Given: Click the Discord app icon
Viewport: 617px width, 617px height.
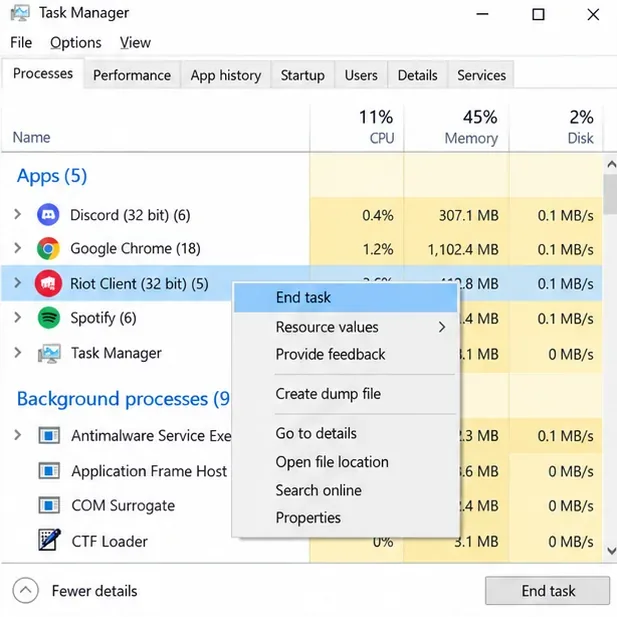Looking at the screenshot, I should point(48,215).
